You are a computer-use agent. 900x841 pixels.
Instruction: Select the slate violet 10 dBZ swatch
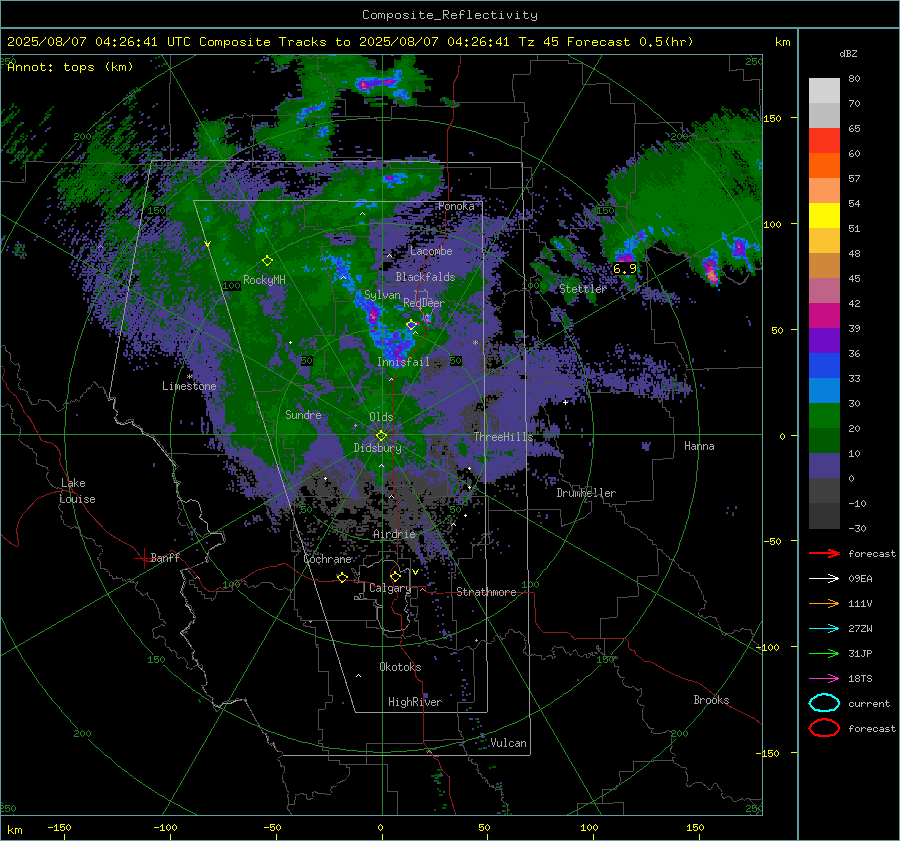pos(824,465)
